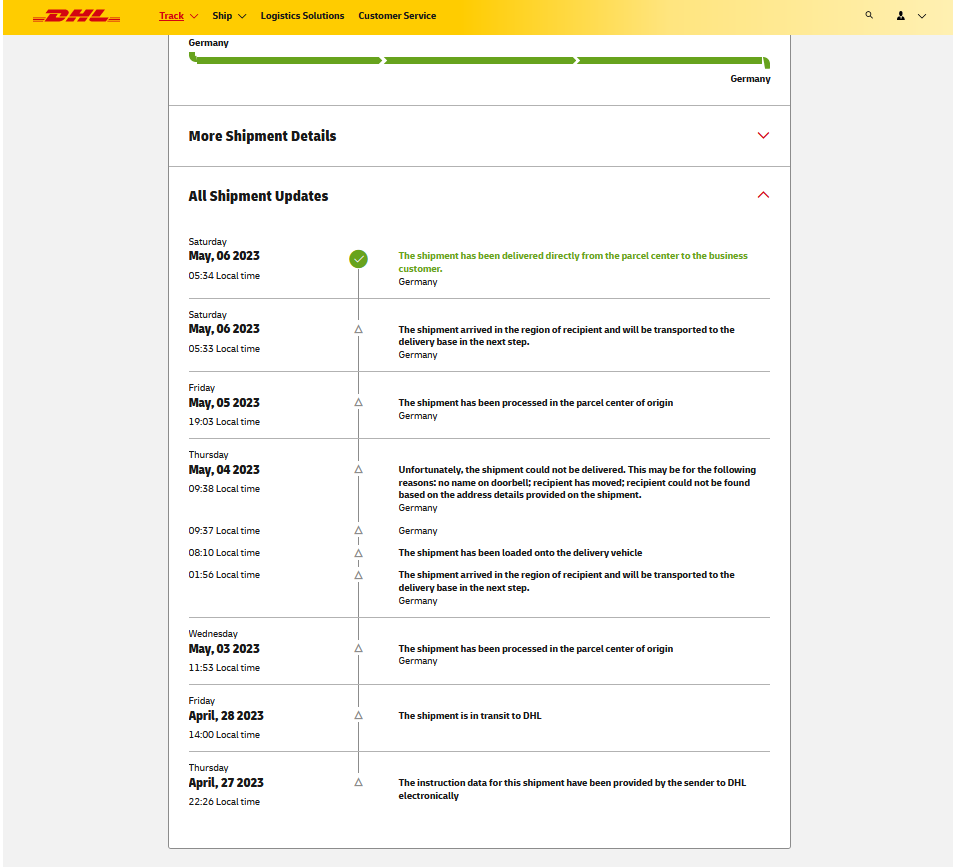Image resolution: width=953 pixels, height=867 pixels.
Task: Open the search magnifier icon
Action: 869,16
